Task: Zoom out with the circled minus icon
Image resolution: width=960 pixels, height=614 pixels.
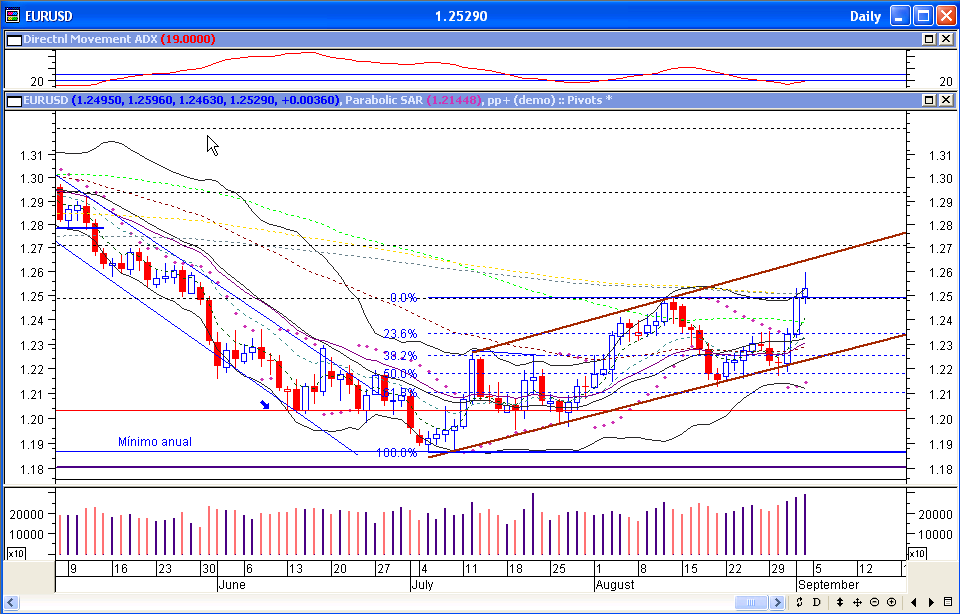Action: tap(874, 602)
